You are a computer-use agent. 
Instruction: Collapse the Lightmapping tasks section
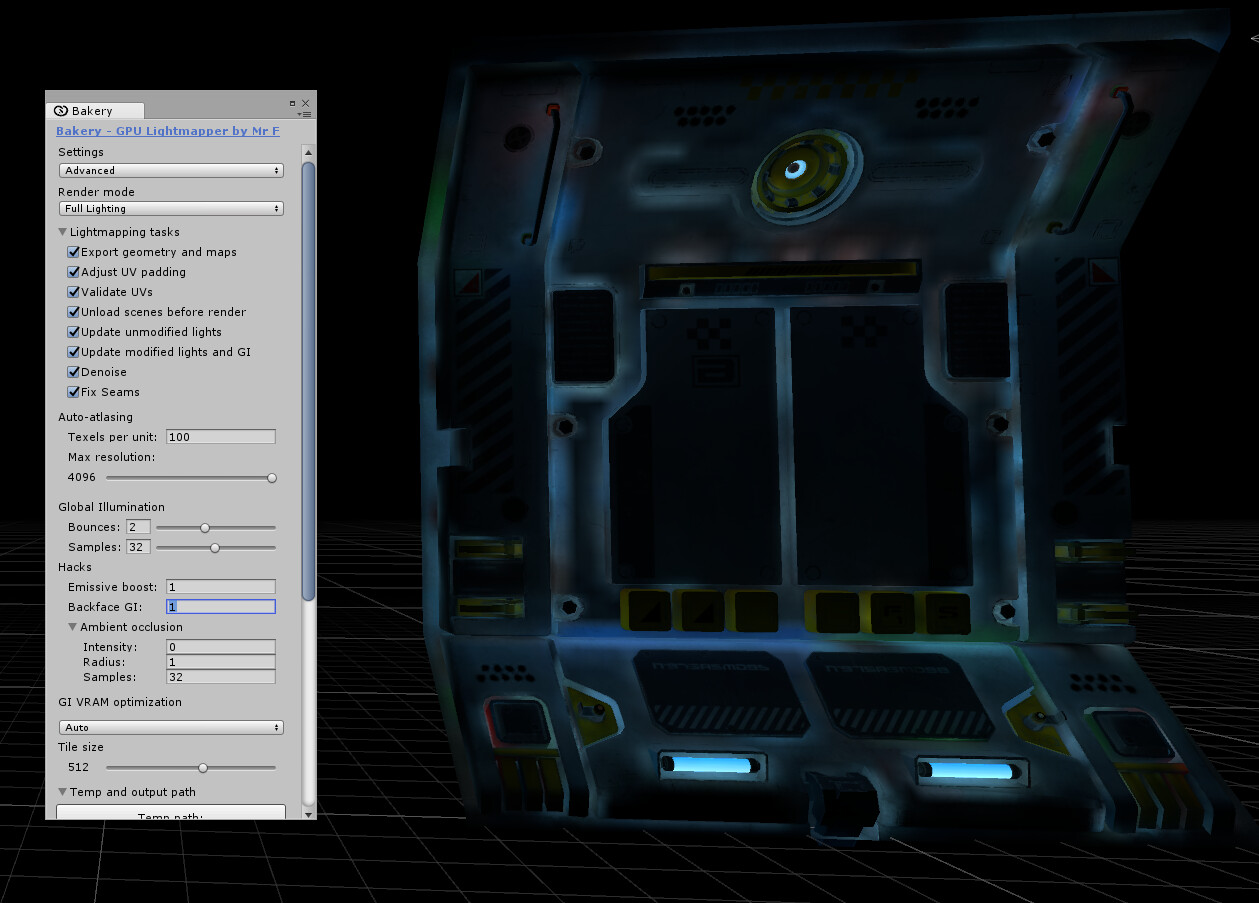pos(62,231)
